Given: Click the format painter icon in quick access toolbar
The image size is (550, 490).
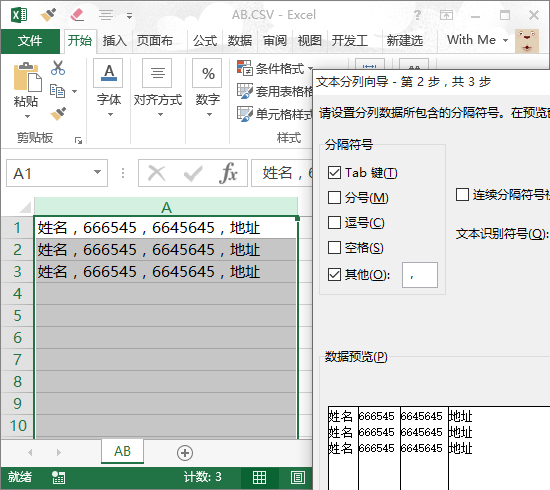Looking at the screenshot, I should [x=48, y=15].
